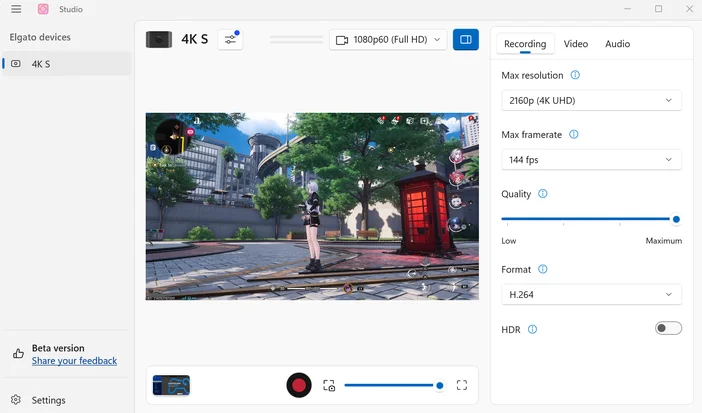
Task: Open the hamburger navigation menu
Action: tap(16, 9)
